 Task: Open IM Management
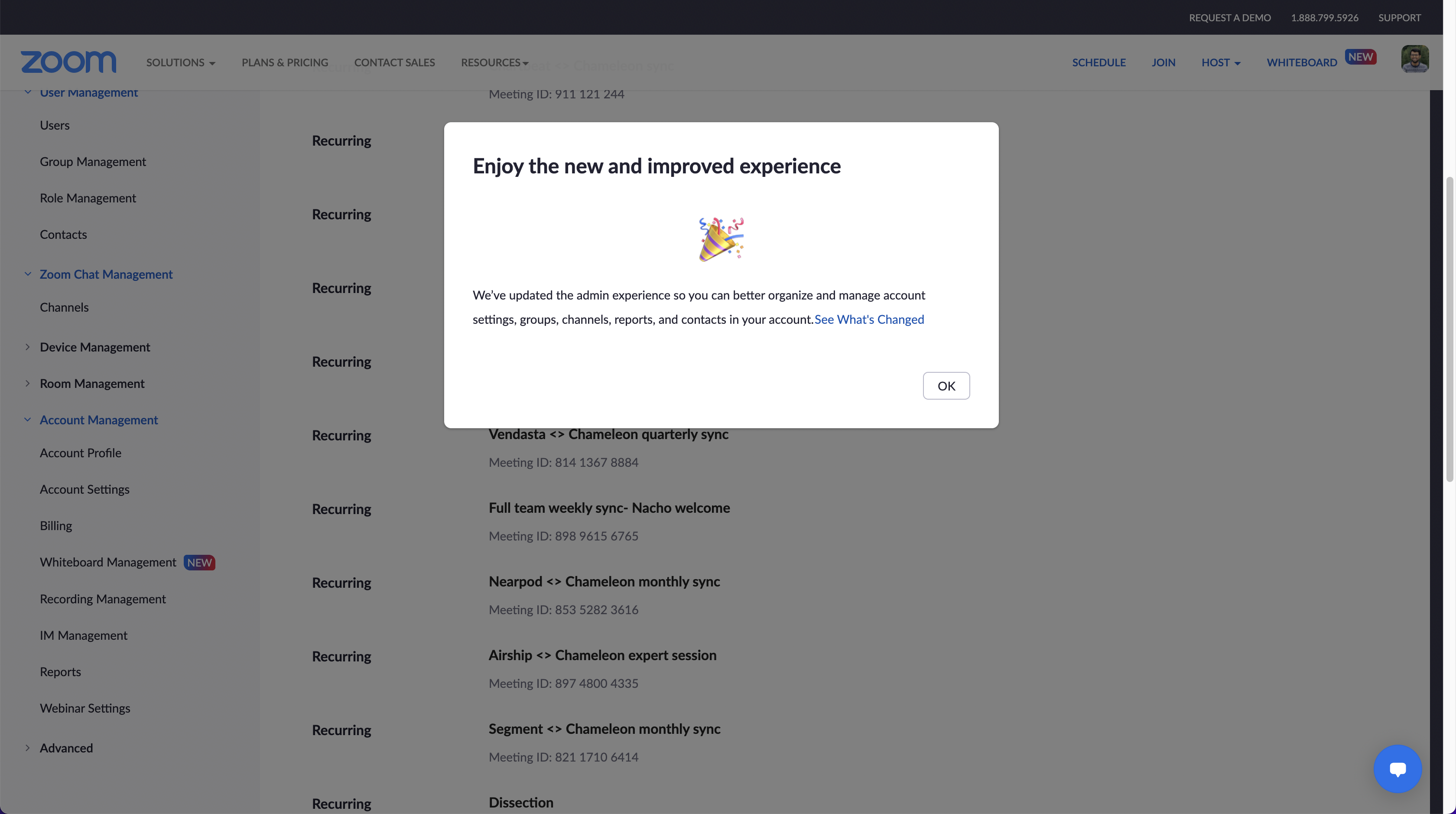coord(84,635)
